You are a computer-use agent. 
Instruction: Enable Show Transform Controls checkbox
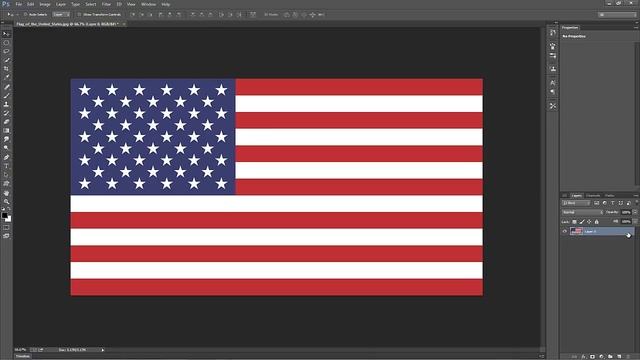tap(79, 15)
